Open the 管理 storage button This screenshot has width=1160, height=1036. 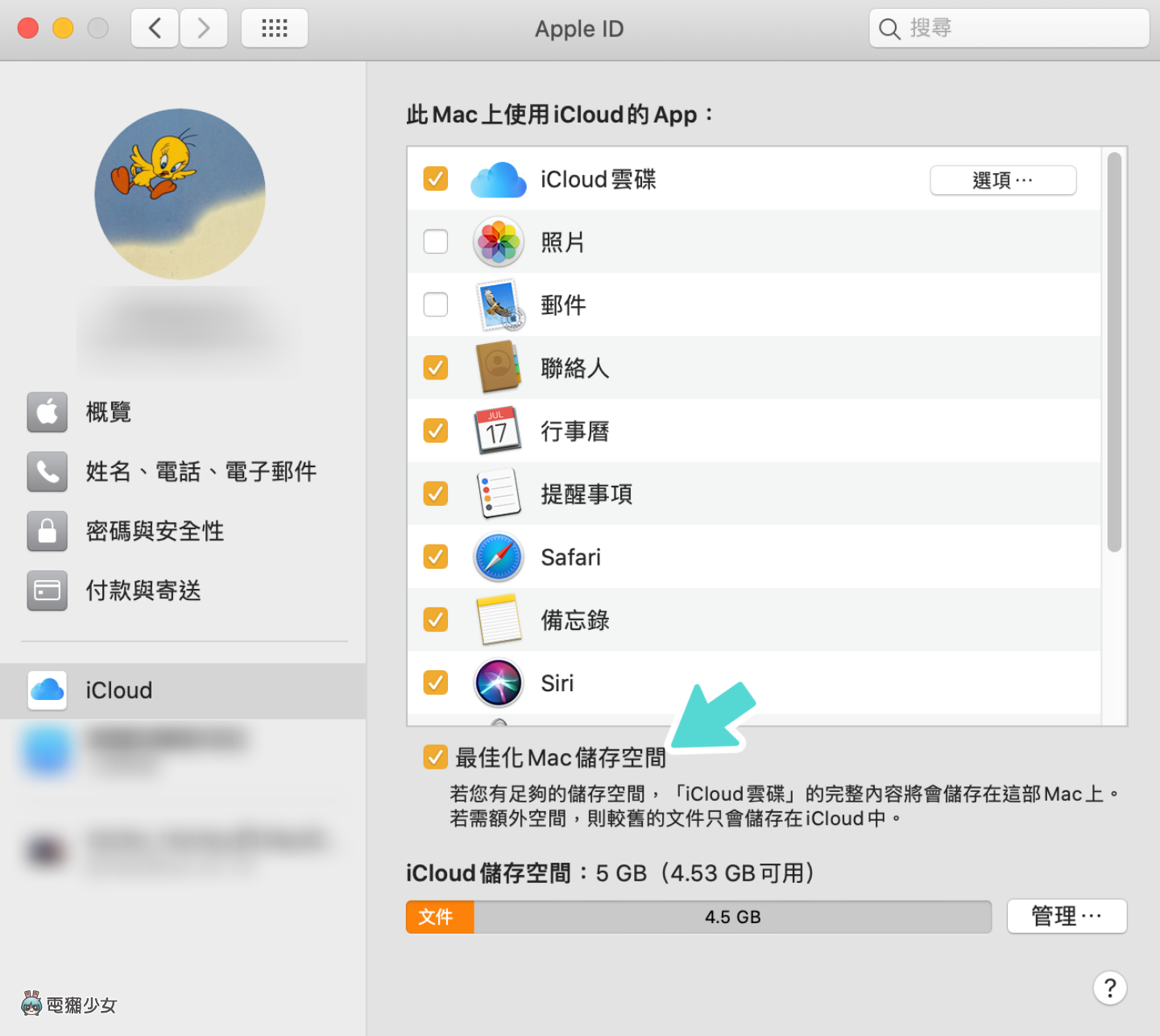tap(1067, 916)
